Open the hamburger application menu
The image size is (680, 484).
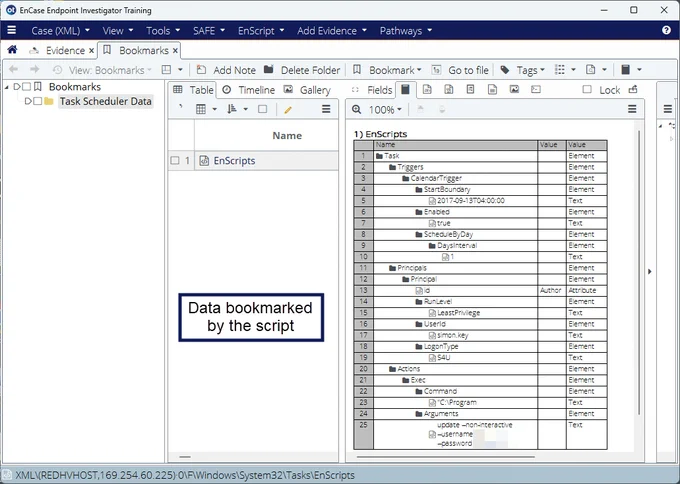coord(12,30)
